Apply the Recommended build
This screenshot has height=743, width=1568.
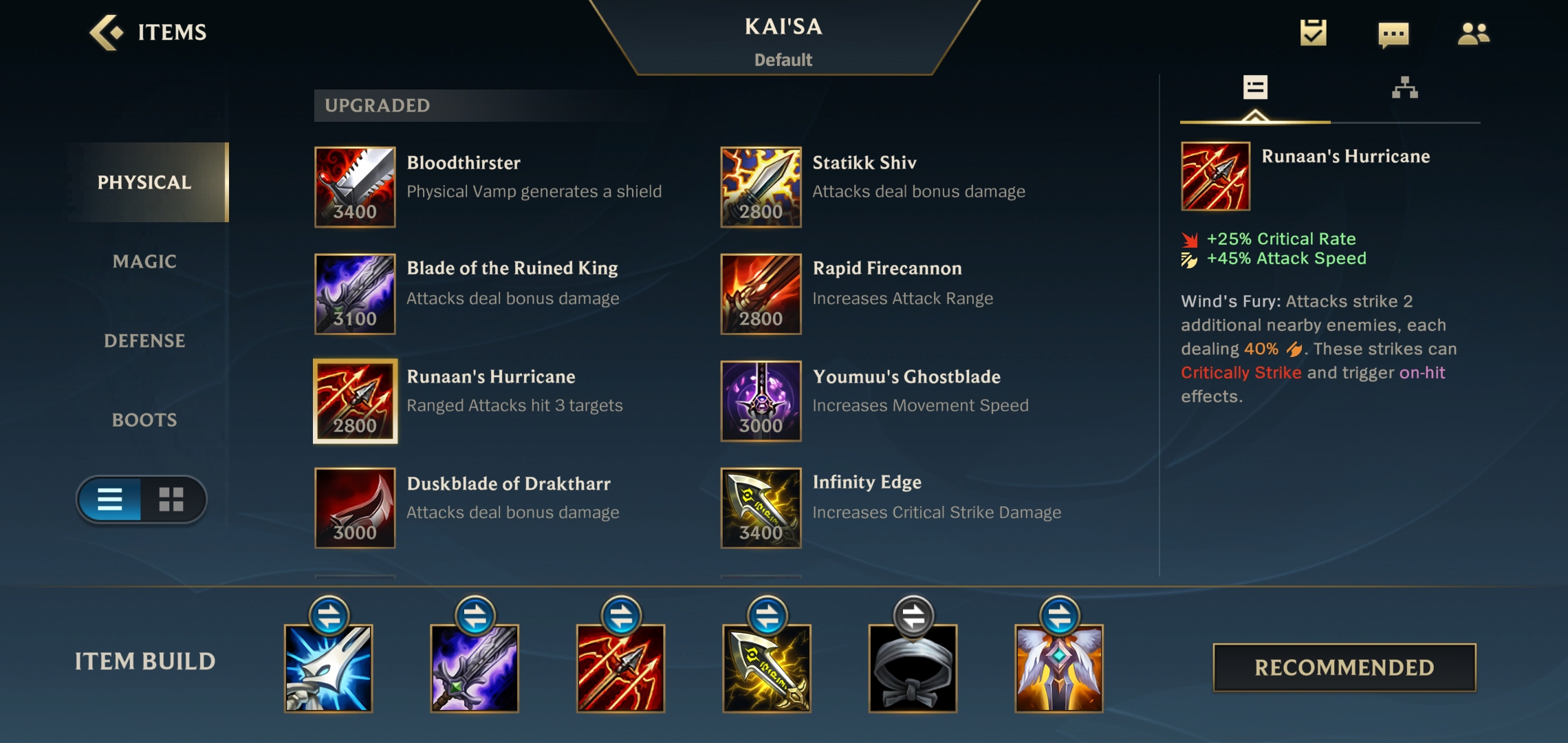[x=1344, y=667]
